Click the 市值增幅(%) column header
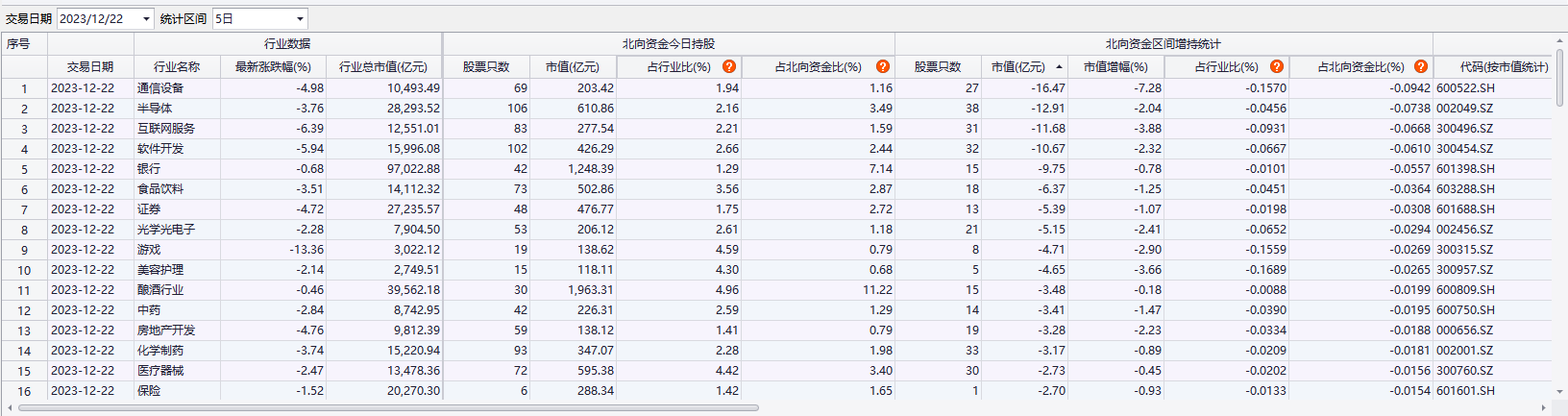The image size is (1568, 416). pos(1115,66)
